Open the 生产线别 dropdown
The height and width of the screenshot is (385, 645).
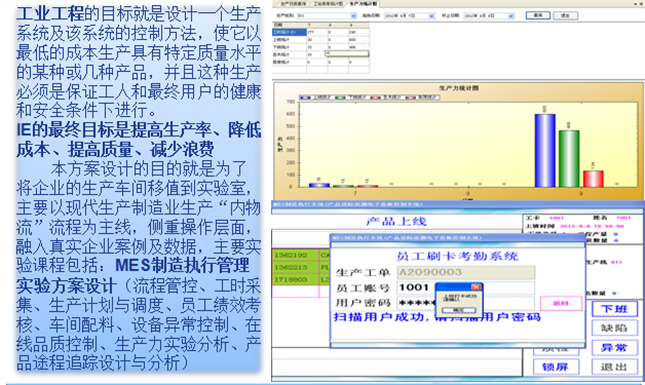pyautogui.click(x=353, y=16)
